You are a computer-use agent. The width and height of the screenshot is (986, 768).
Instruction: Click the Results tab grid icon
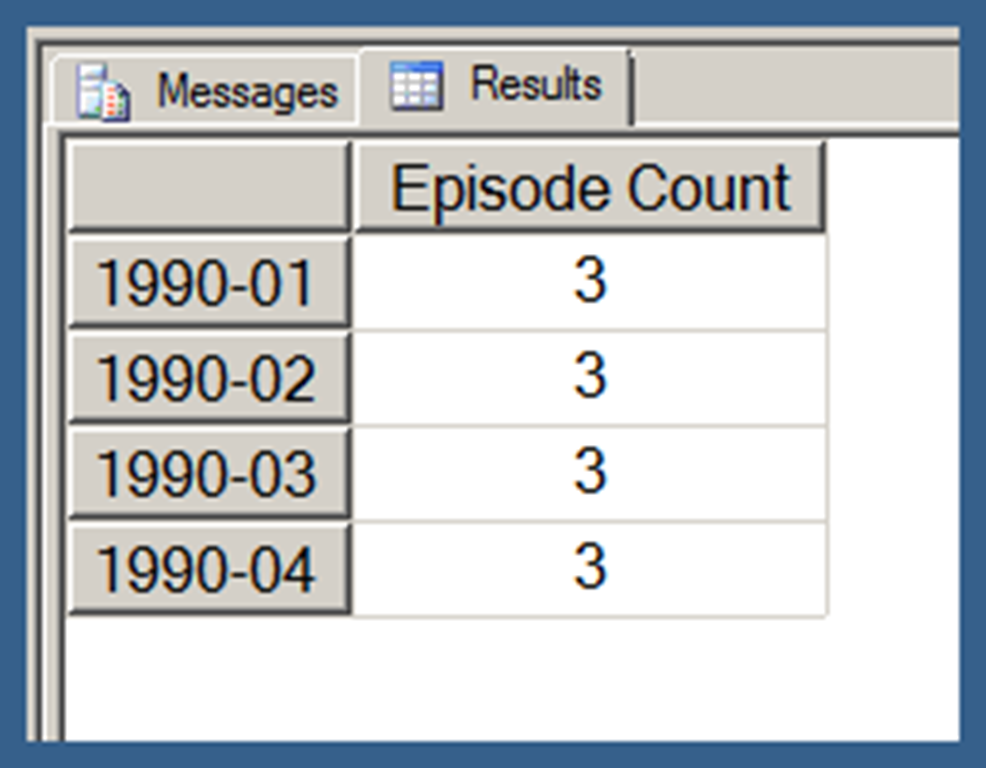[416, 86]
